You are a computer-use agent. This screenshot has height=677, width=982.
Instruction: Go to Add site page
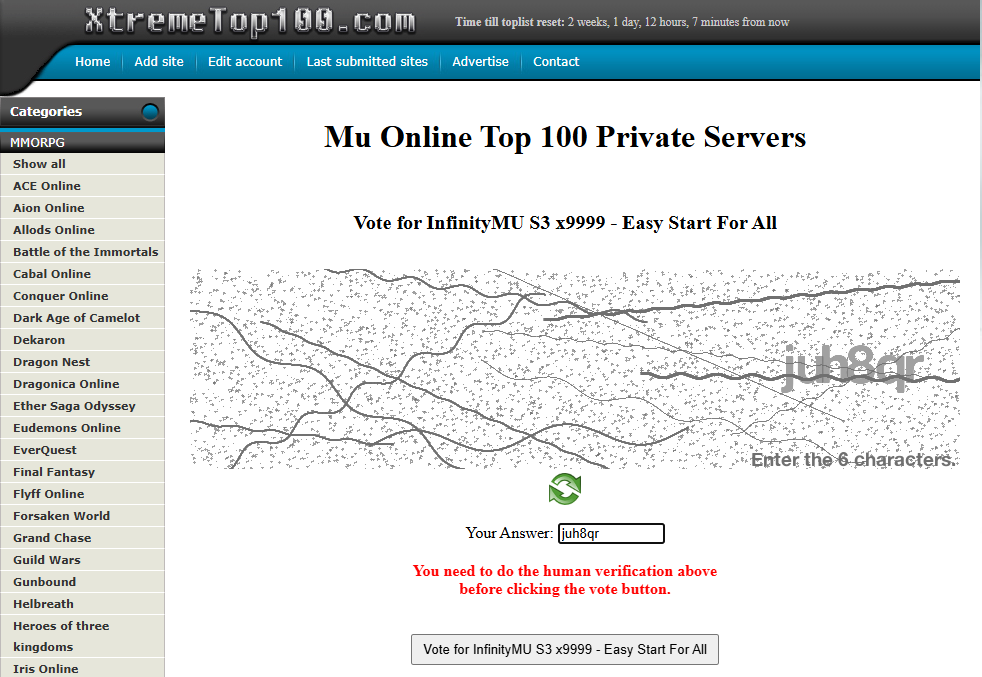click(159, 61)
